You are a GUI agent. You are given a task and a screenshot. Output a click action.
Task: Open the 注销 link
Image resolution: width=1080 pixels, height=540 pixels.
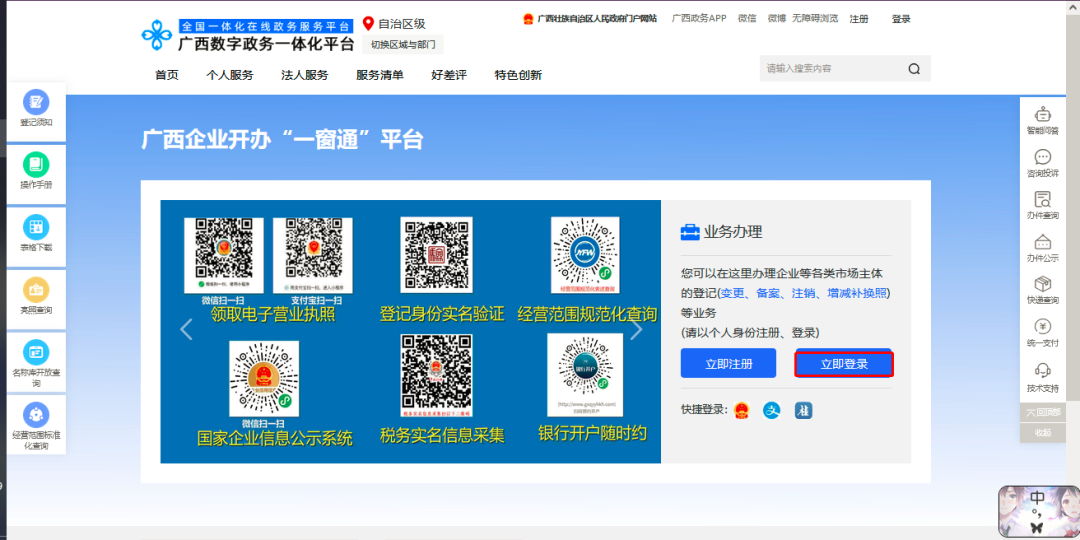[x=804, y=293]
